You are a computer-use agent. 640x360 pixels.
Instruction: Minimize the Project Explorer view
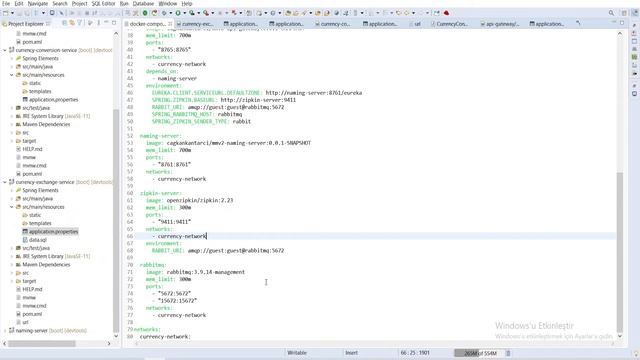pos(106,23)
